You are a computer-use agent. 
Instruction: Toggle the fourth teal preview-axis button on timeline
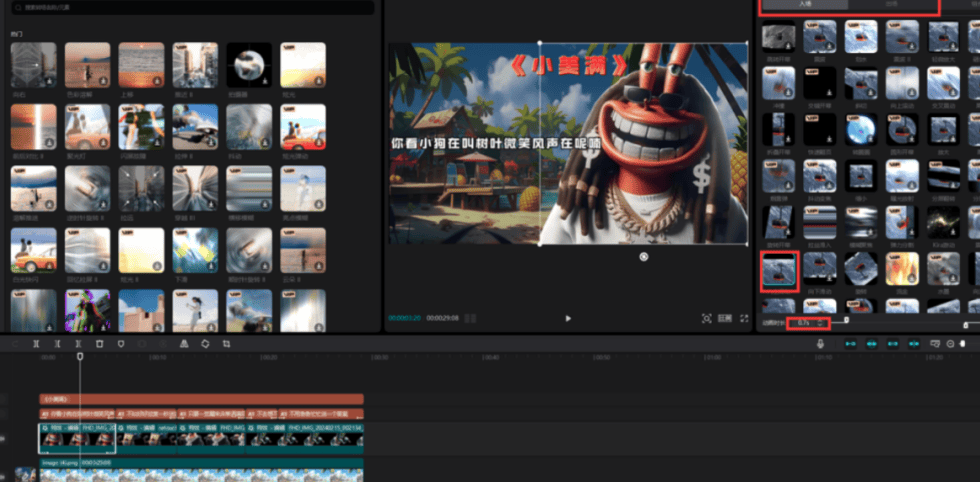click(x=912, y=344)
